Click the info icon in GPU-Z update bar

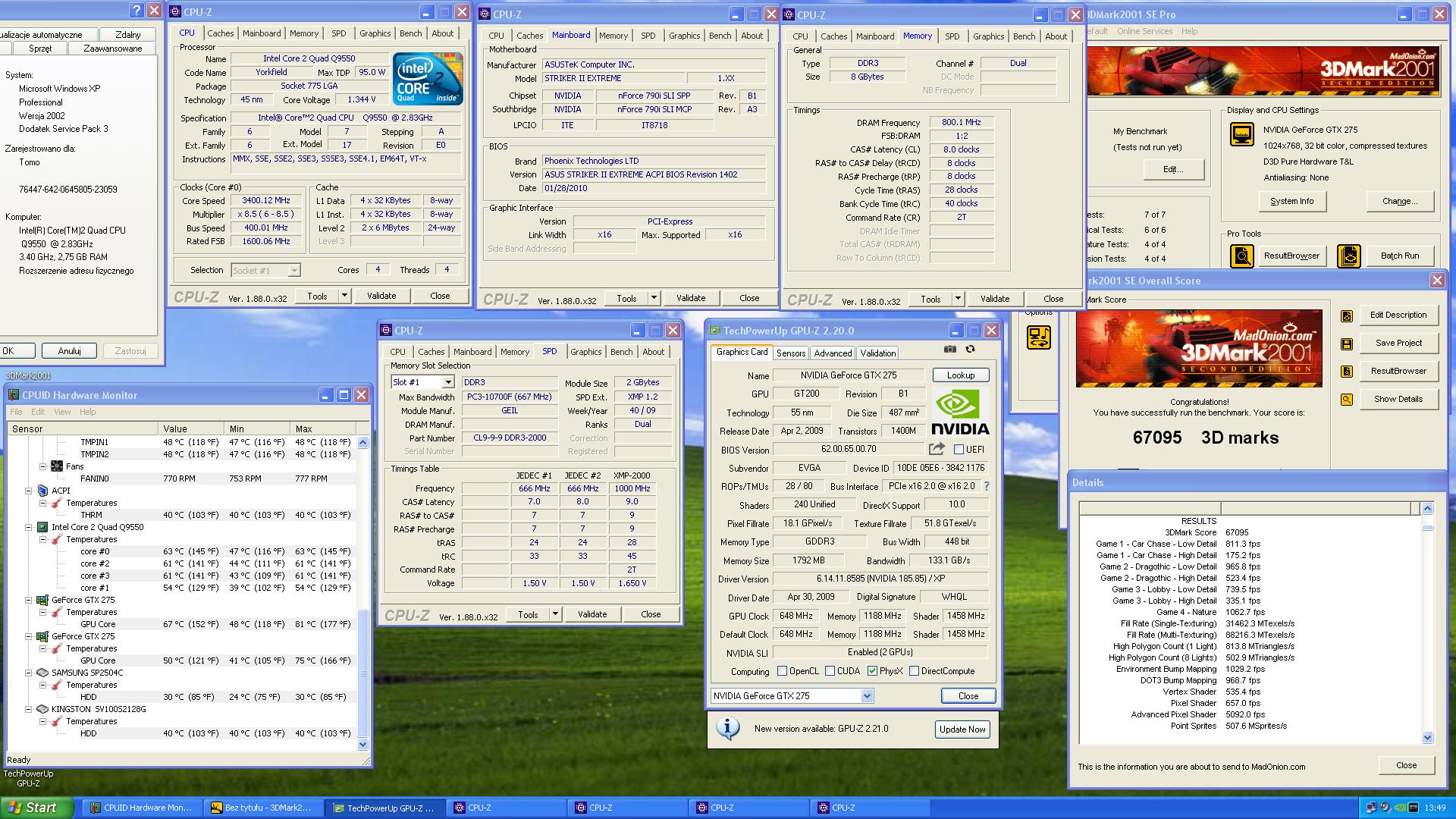[x=728, y=729]
